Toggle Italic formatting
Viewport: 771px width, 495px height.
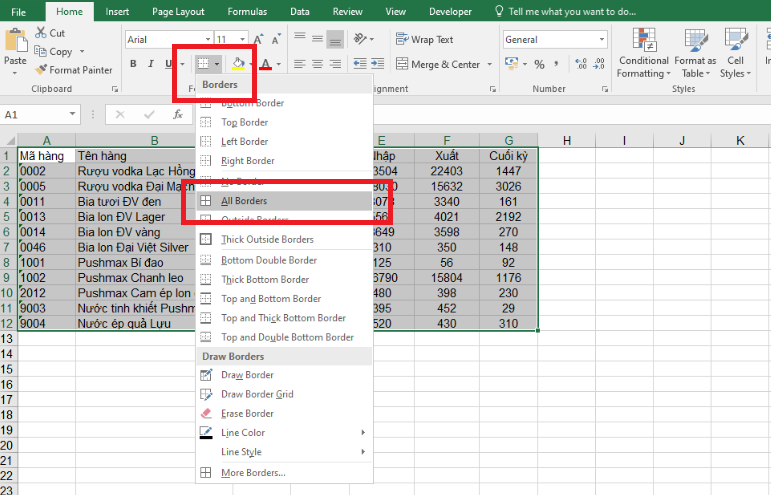pos(150,64)
